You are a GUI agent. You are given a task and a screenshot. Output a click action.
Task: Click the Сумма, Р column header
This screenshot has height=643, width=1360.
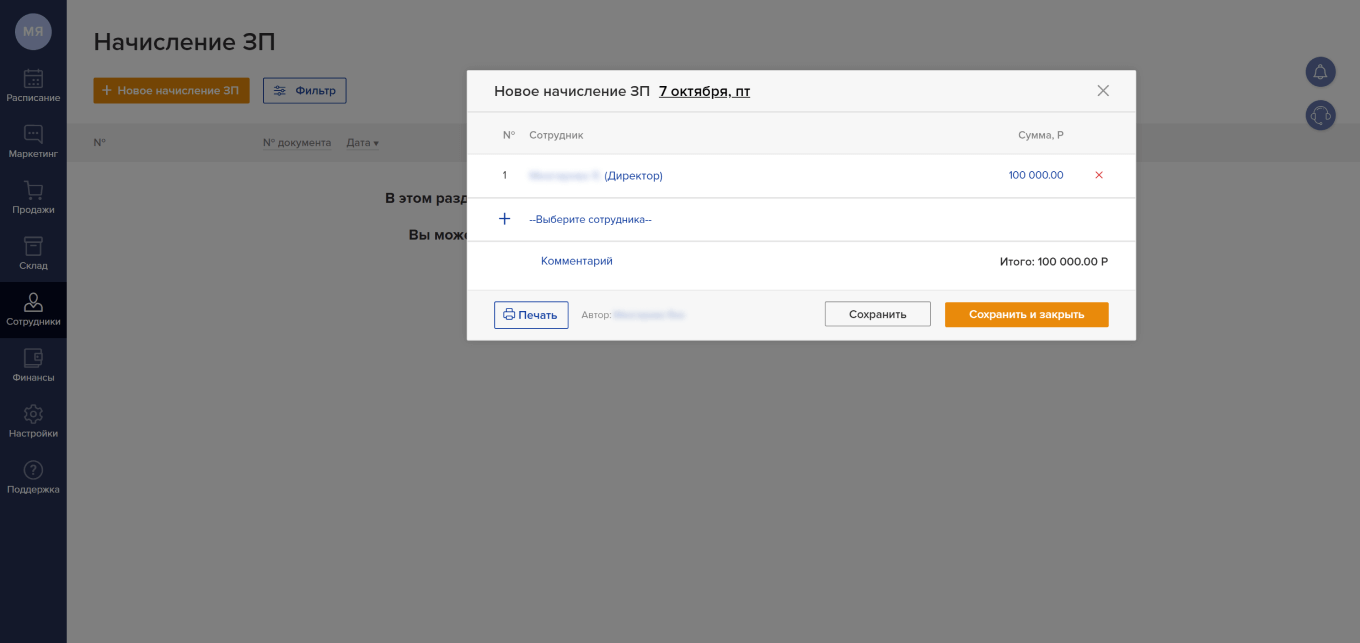1040,135
